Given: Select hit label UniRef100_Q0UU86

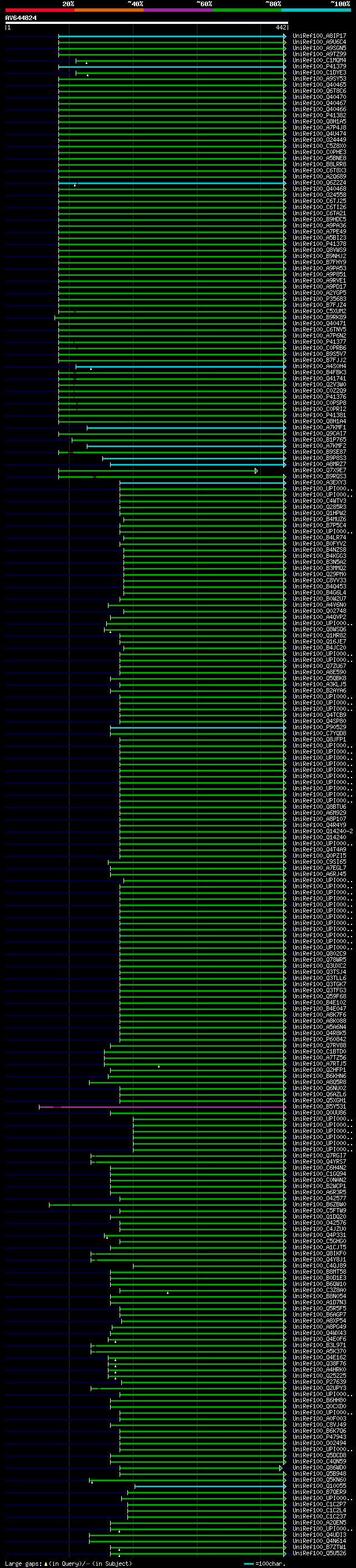Looking at the screenshot, I should [x=319, y=1112].
